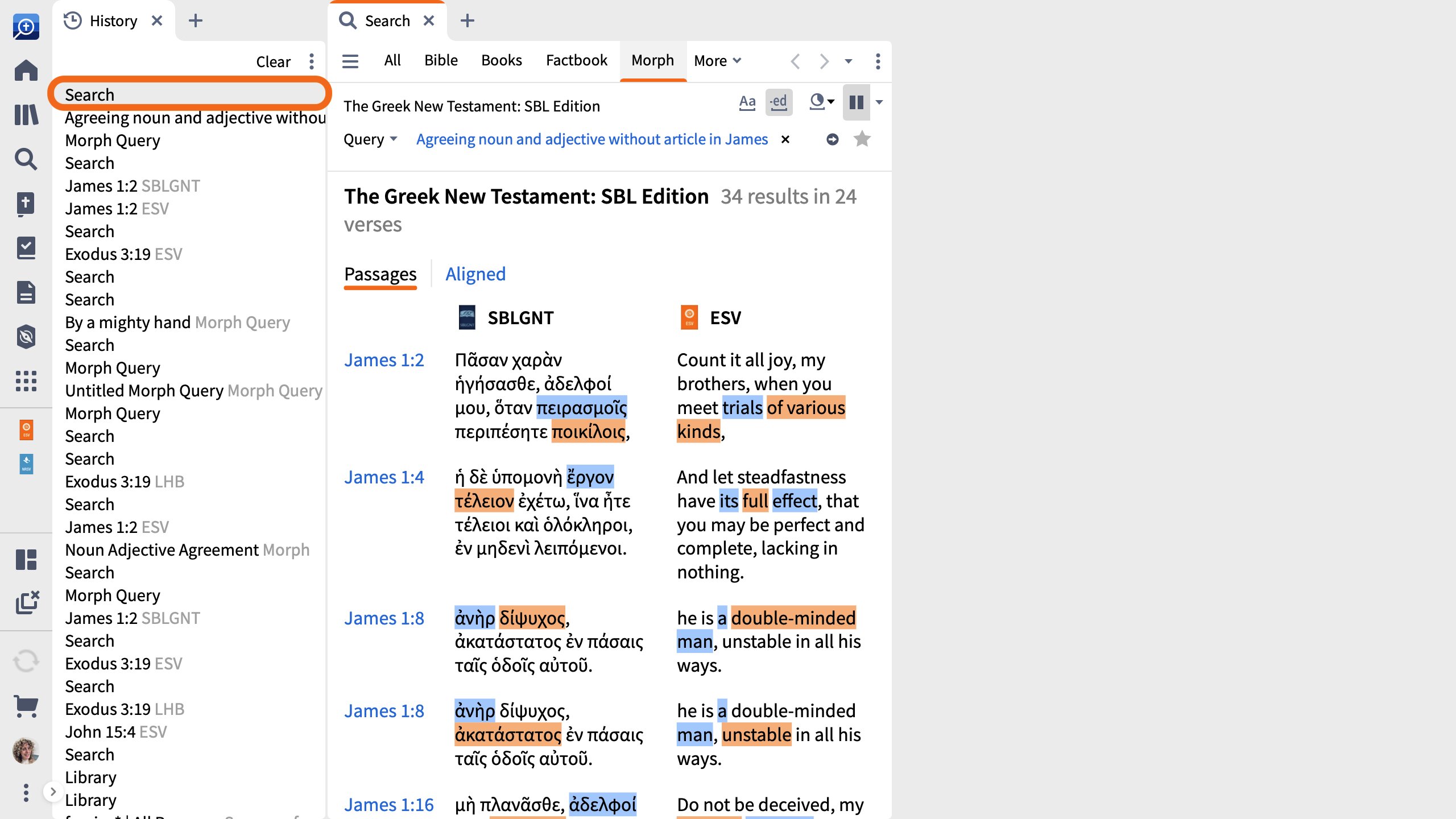Open 'John 15:4 ESV' history entry

(116, 732)
